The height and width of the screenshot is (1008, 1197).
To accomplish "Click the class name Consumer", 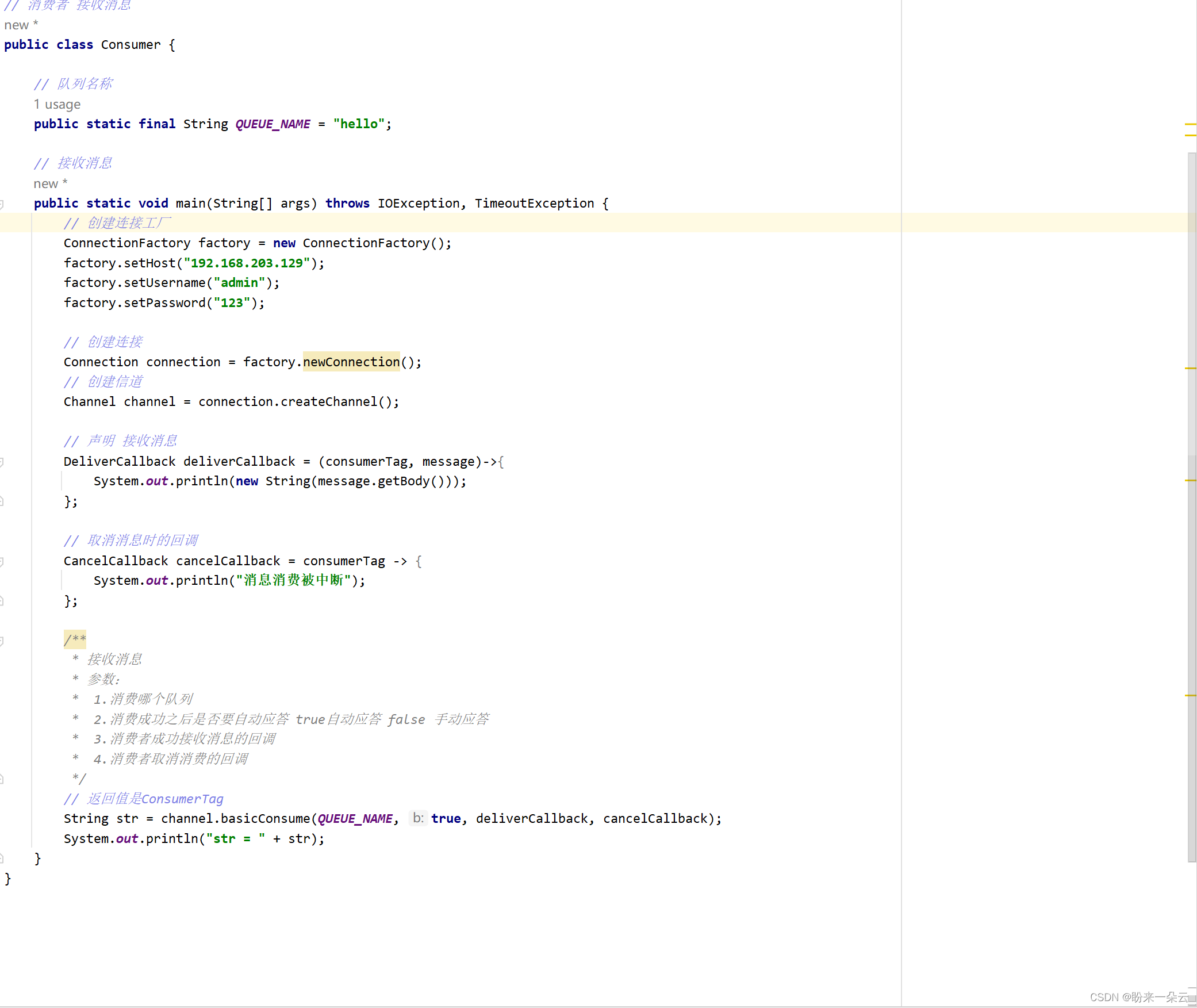I will click(131, 45).
